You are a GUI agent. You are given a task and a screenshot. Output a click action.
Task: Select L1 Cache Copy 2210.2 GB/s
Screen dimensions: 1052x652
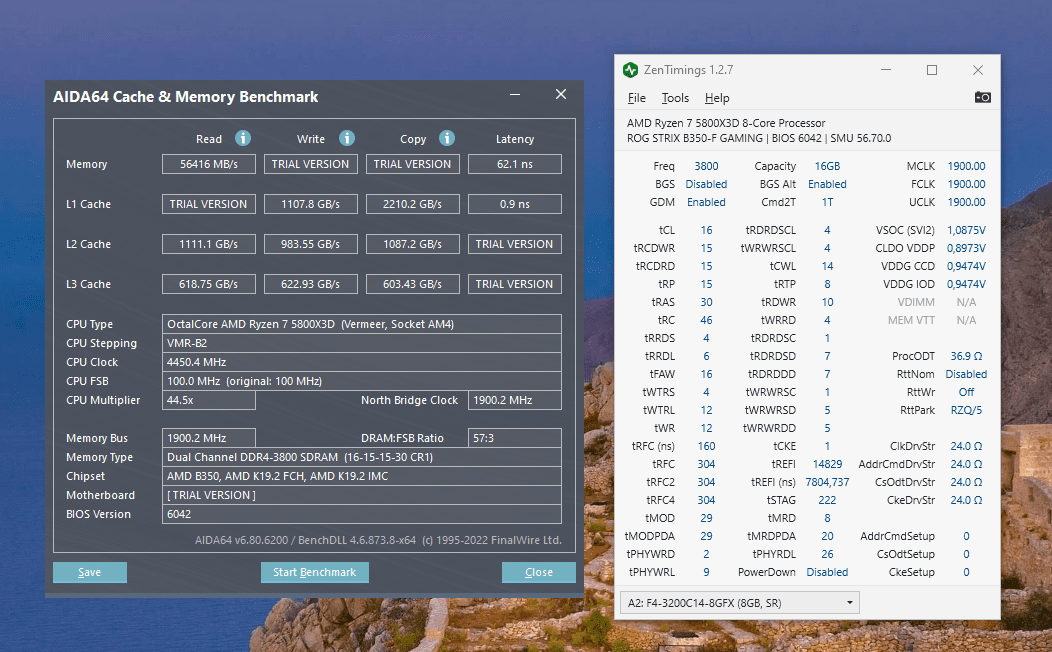pos(413,204)
